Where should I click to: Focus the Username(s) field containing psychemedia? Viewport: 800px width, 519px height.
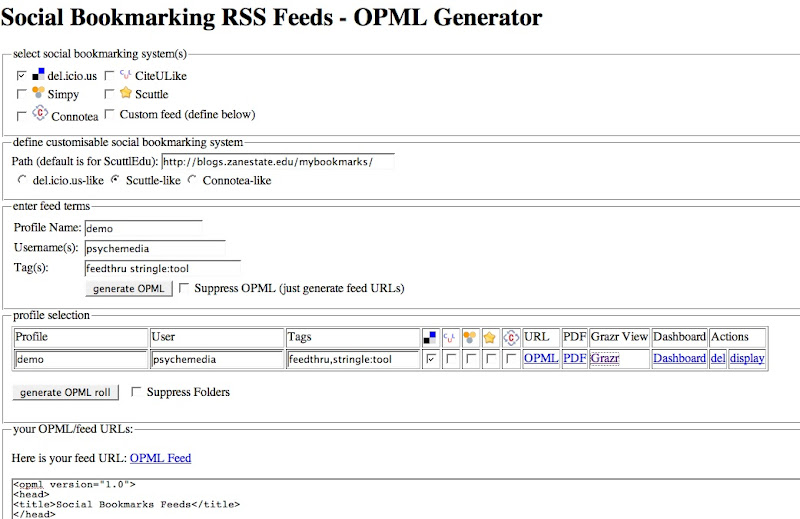click(x=155, y=249)
